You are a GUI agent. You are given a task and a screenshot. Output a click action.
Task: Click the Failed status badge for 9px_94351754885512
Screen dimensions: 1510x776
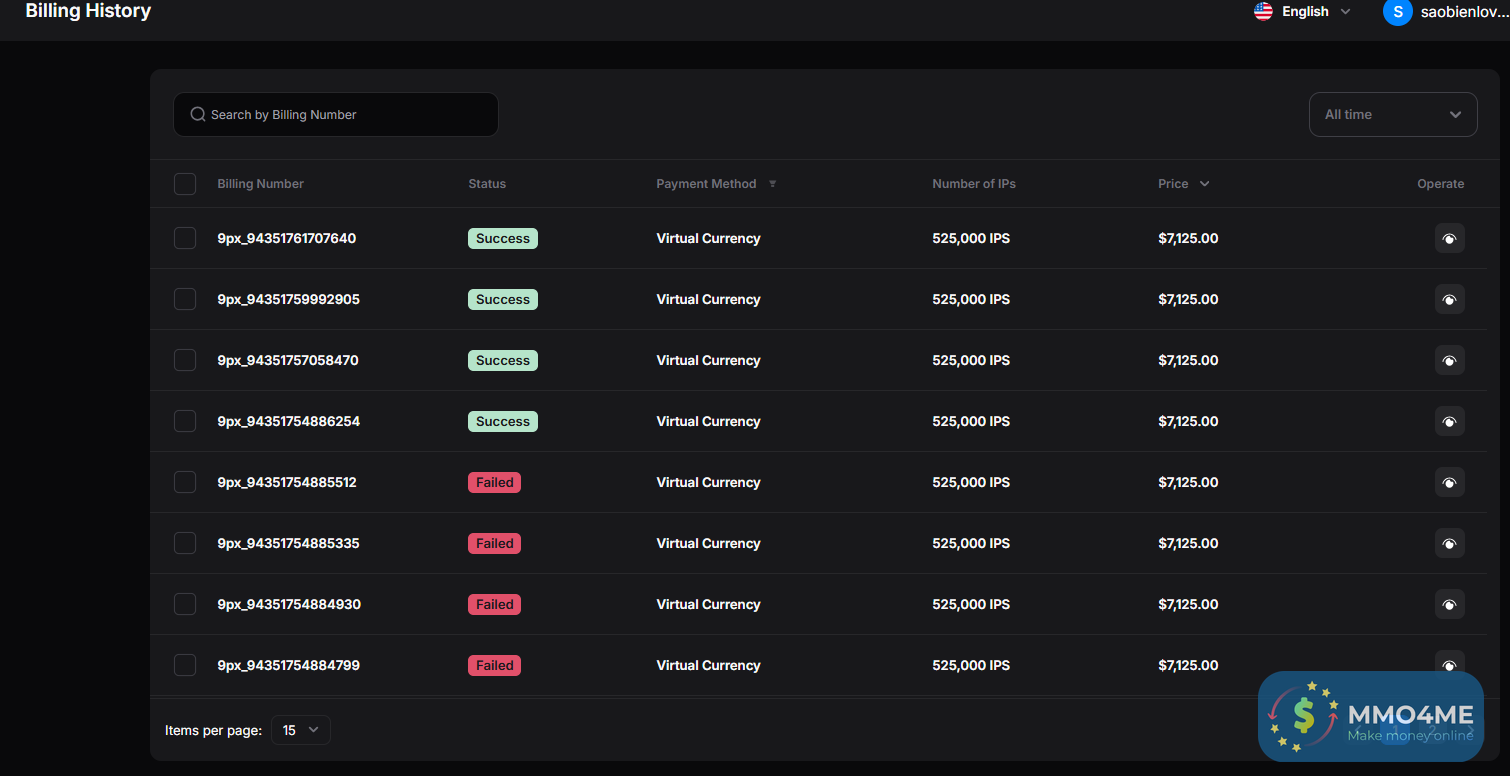tap(494, 482)
